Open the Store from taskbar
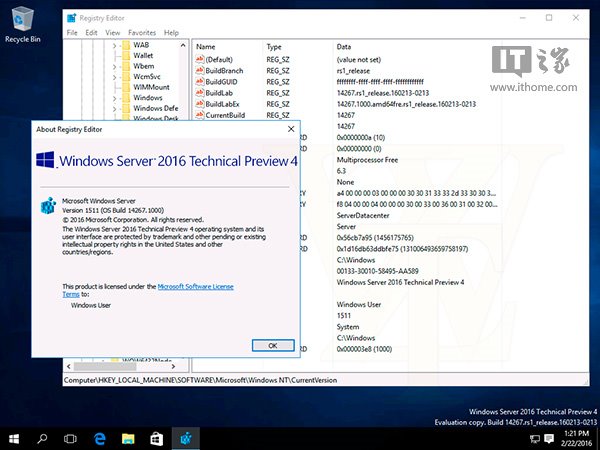Screen dimensions: 600x450 [x=157, y=439]
